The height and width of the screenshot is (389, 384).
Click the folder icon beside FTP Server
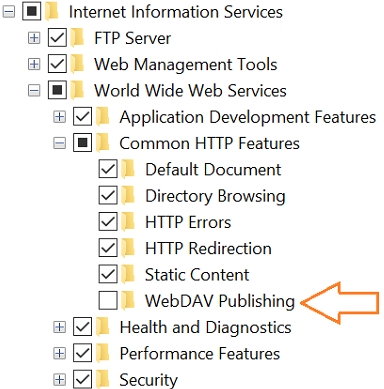[78, 37]
